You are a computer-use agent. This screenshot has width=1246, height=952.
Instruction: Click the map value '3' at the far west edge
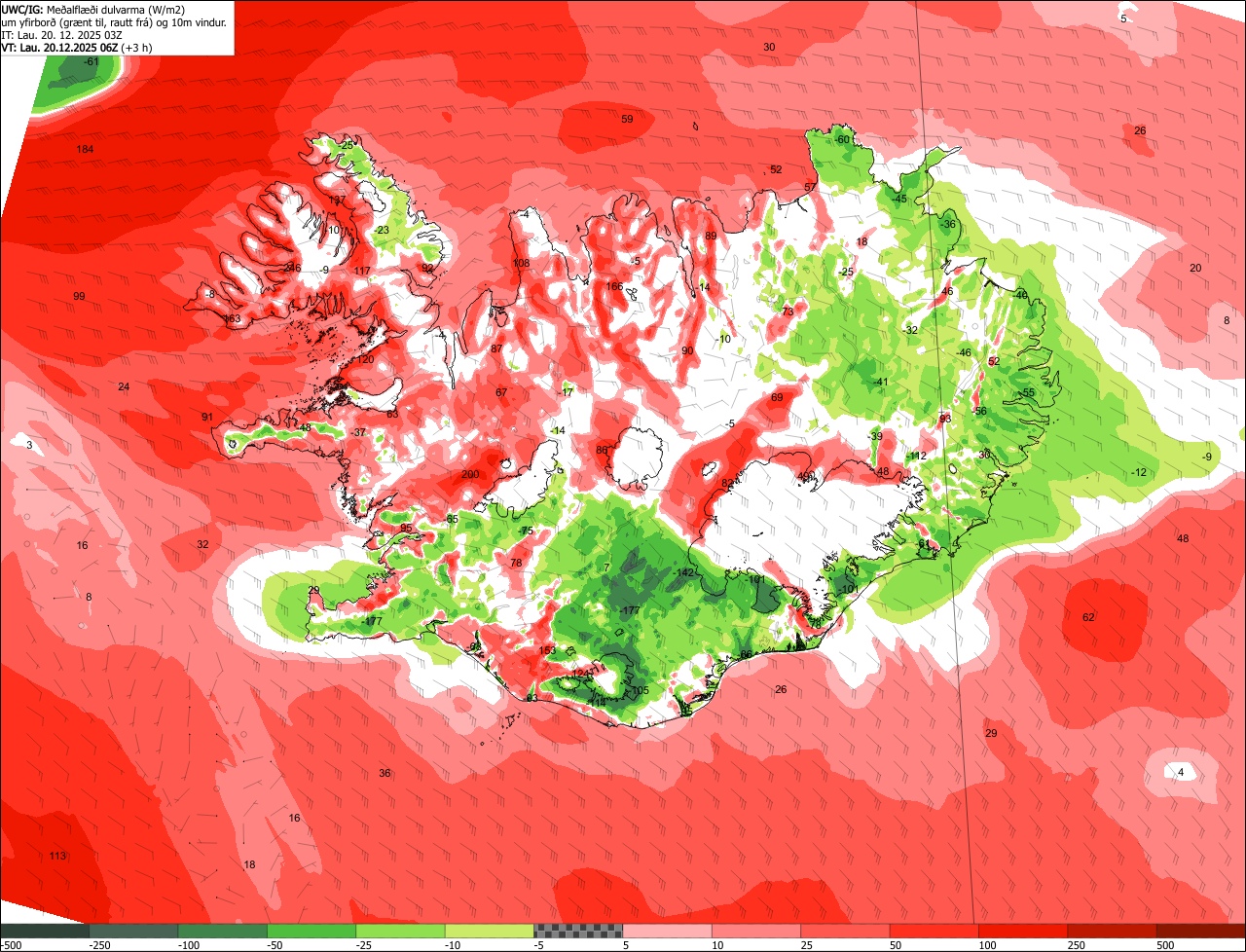[29, 445]
